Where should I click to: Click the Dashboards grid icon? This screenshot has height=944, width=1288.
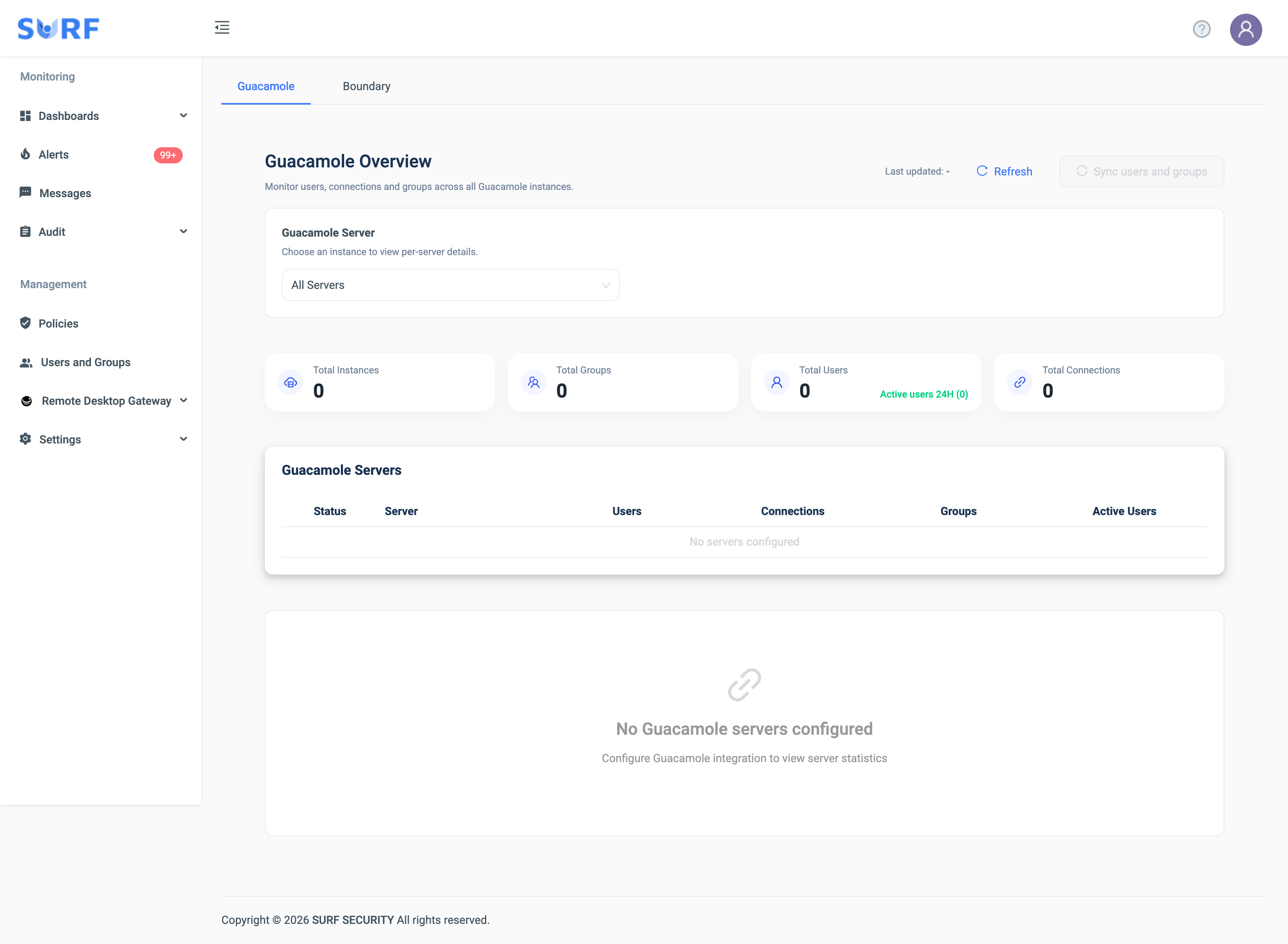(25, 116)
